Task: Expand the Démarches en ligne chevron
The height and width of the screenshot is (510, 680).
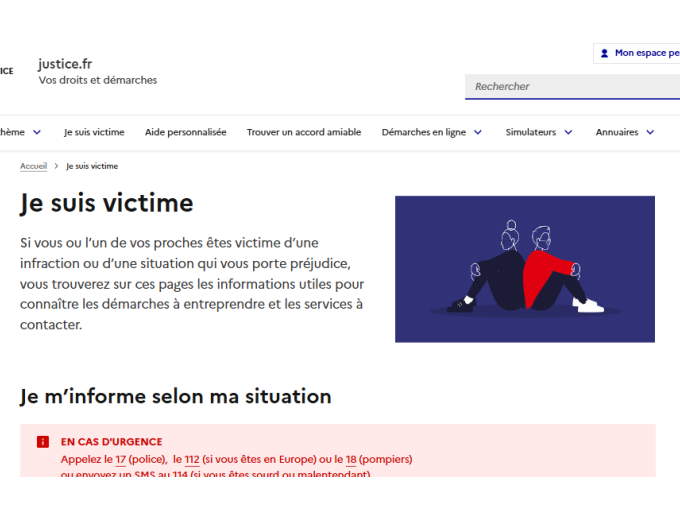Action: click(x=478, y=132)
